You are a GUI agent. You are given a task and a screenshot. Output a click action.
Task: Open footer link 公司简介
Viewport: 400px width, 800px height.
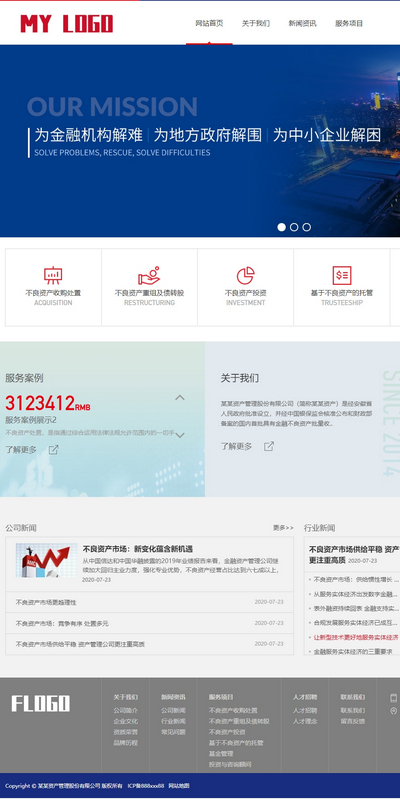(126, 710)
